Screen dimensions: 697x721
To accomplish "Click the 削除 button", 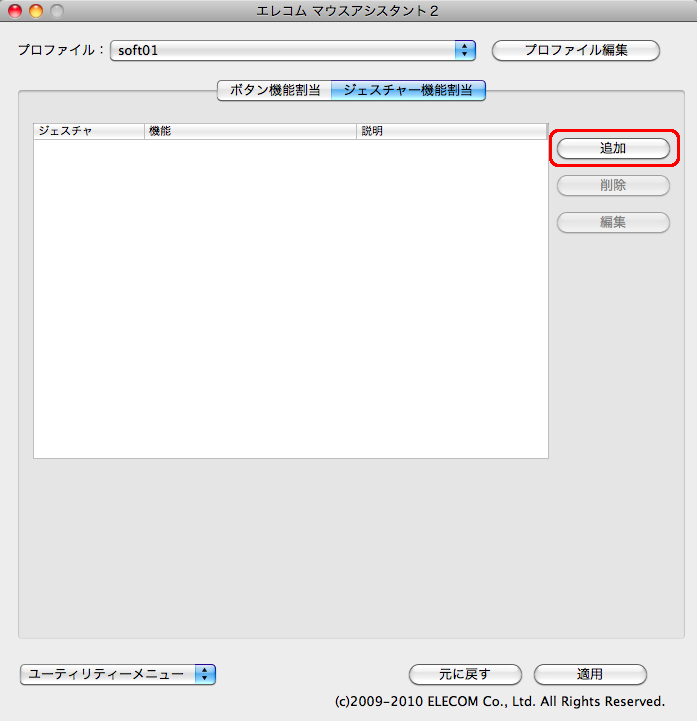I will [x=613, y=185].
